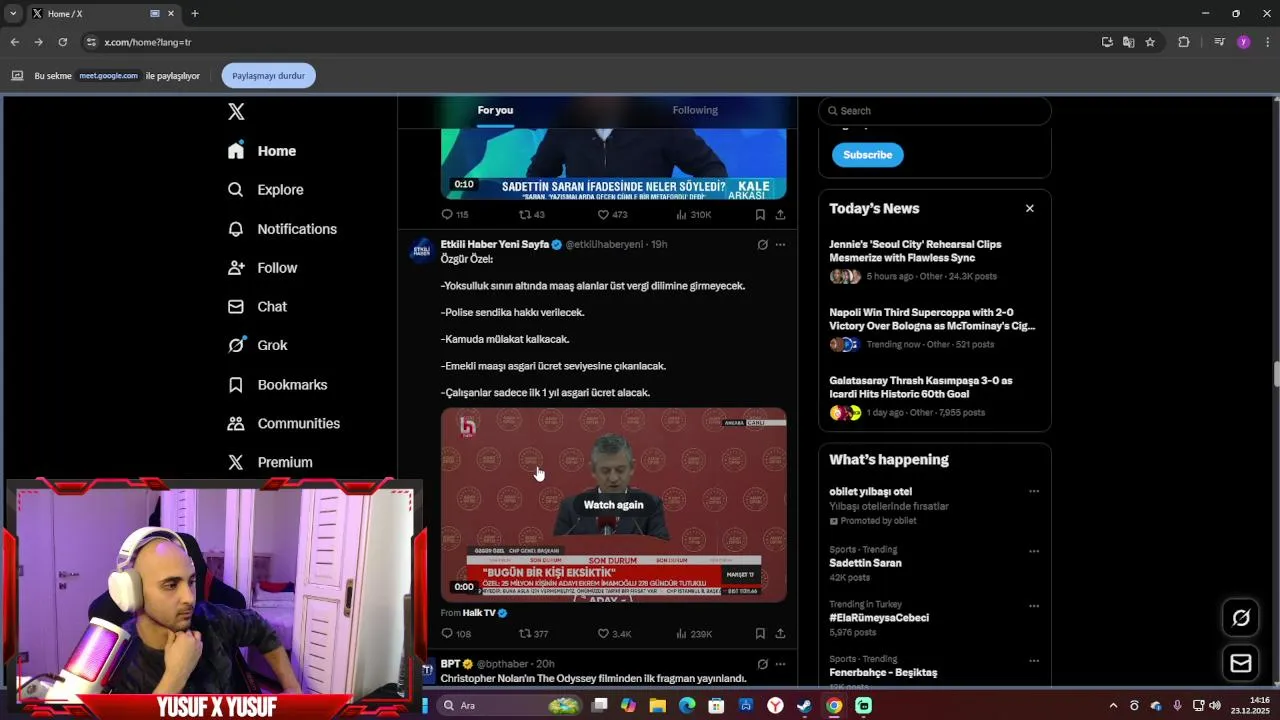Click the Subscribe button
This screenshot has width=1280, height=720.
tap(867, 155)
